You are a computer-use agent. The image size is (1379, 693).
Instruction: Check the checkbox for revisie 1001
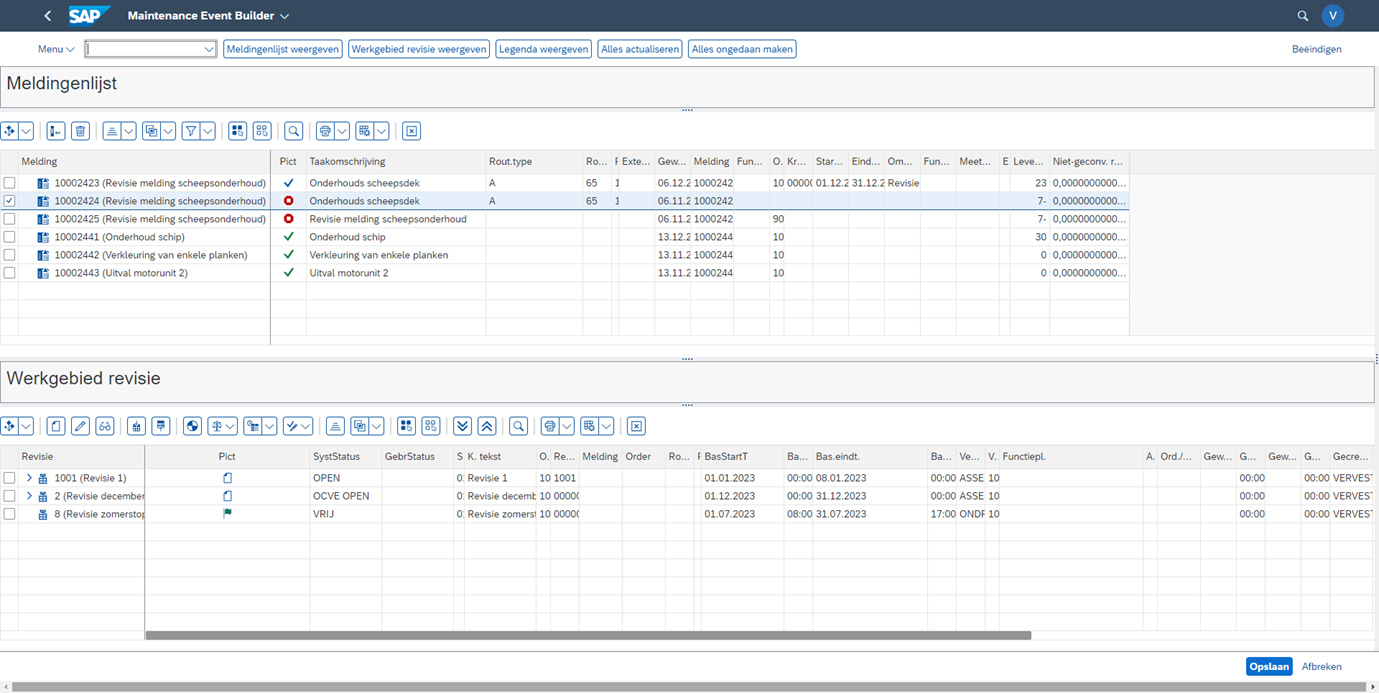(x=10, y=478)
